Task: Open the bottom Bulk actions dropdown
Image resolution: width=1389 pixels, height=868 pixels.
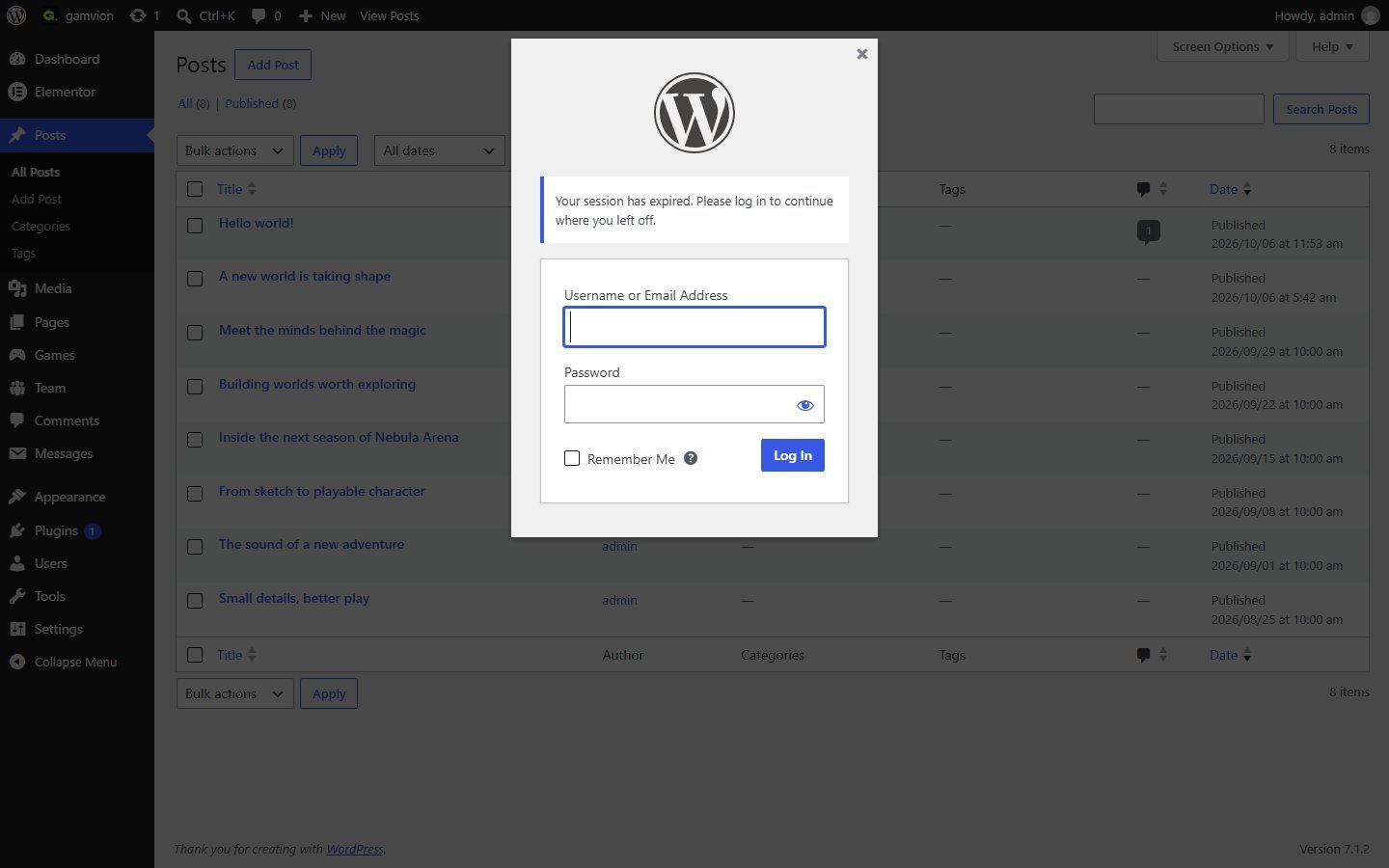Action: 235,693
